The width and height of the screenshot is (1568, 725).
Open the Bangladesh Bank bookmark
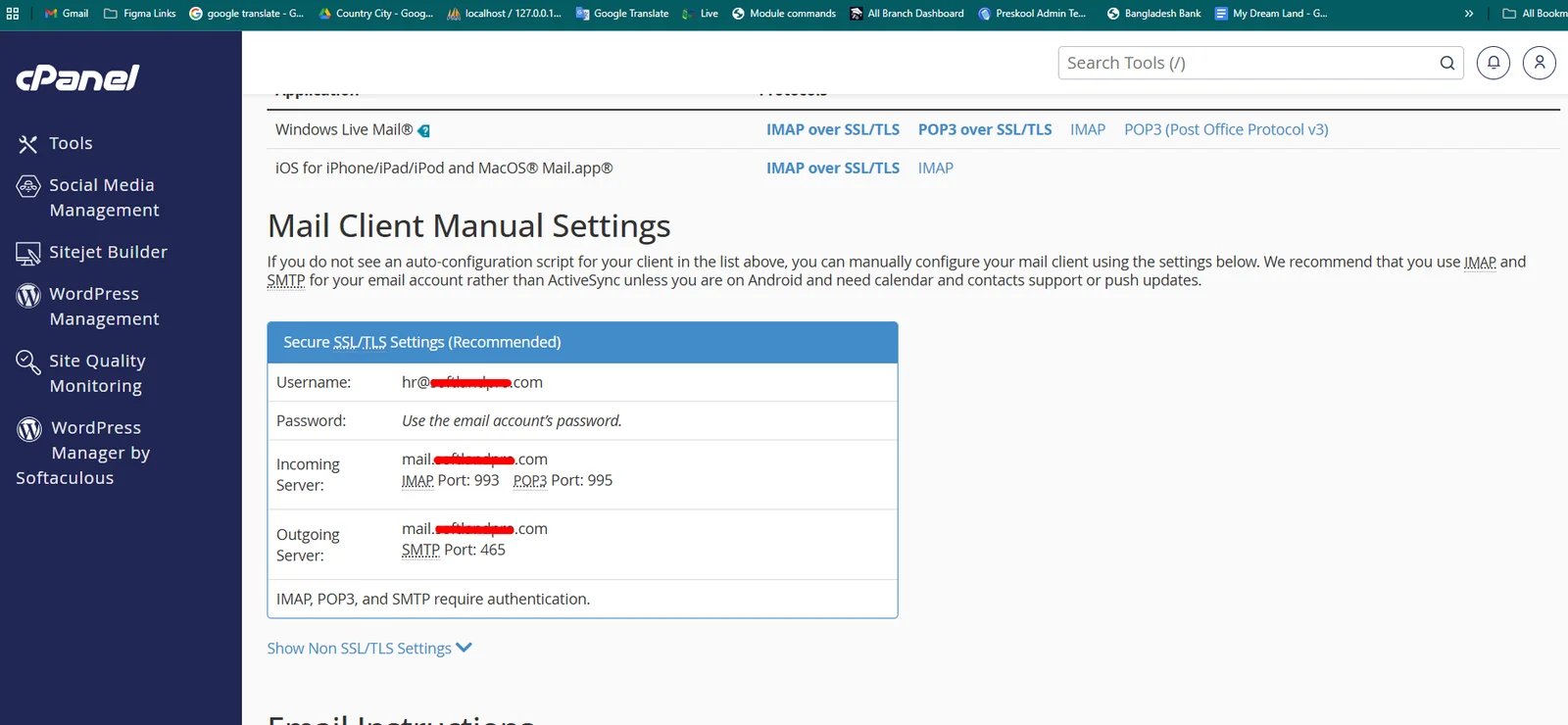[1153, 14]
